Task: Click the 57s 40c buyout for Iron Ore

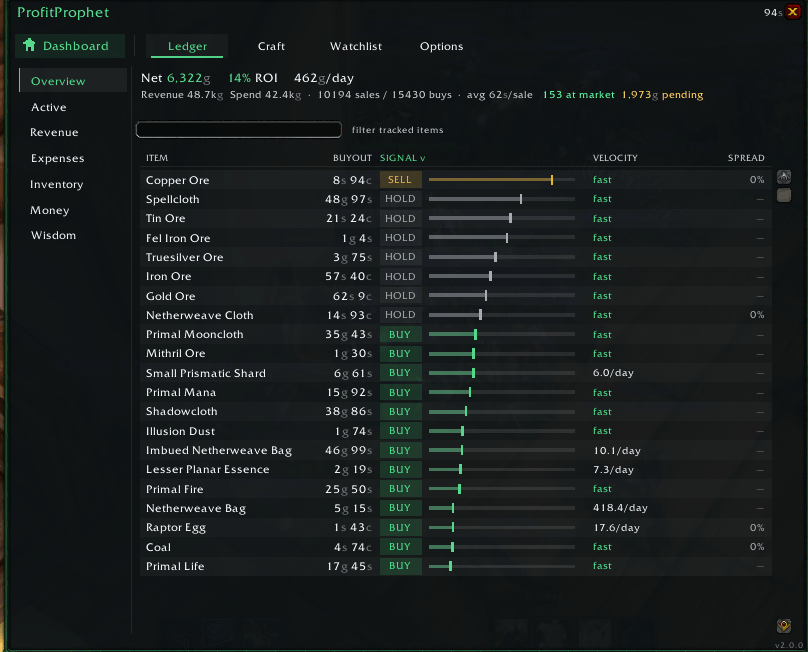Action: point(348,276)
